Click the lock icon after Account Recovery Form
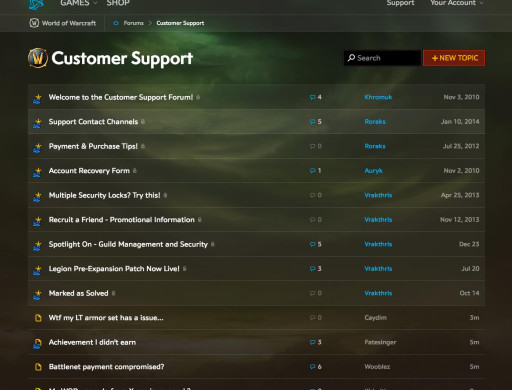This screenshot has height=390, width=512. tap(135, 171)
